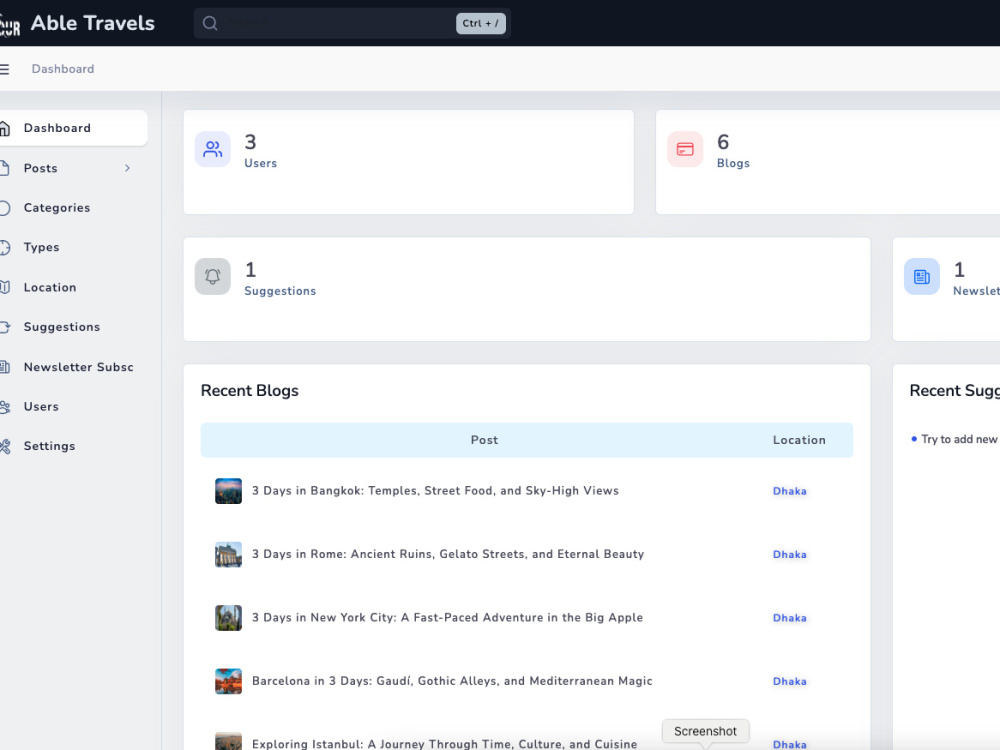Click 'Barcelona in 3 Days' post title

tap(452, 681)
